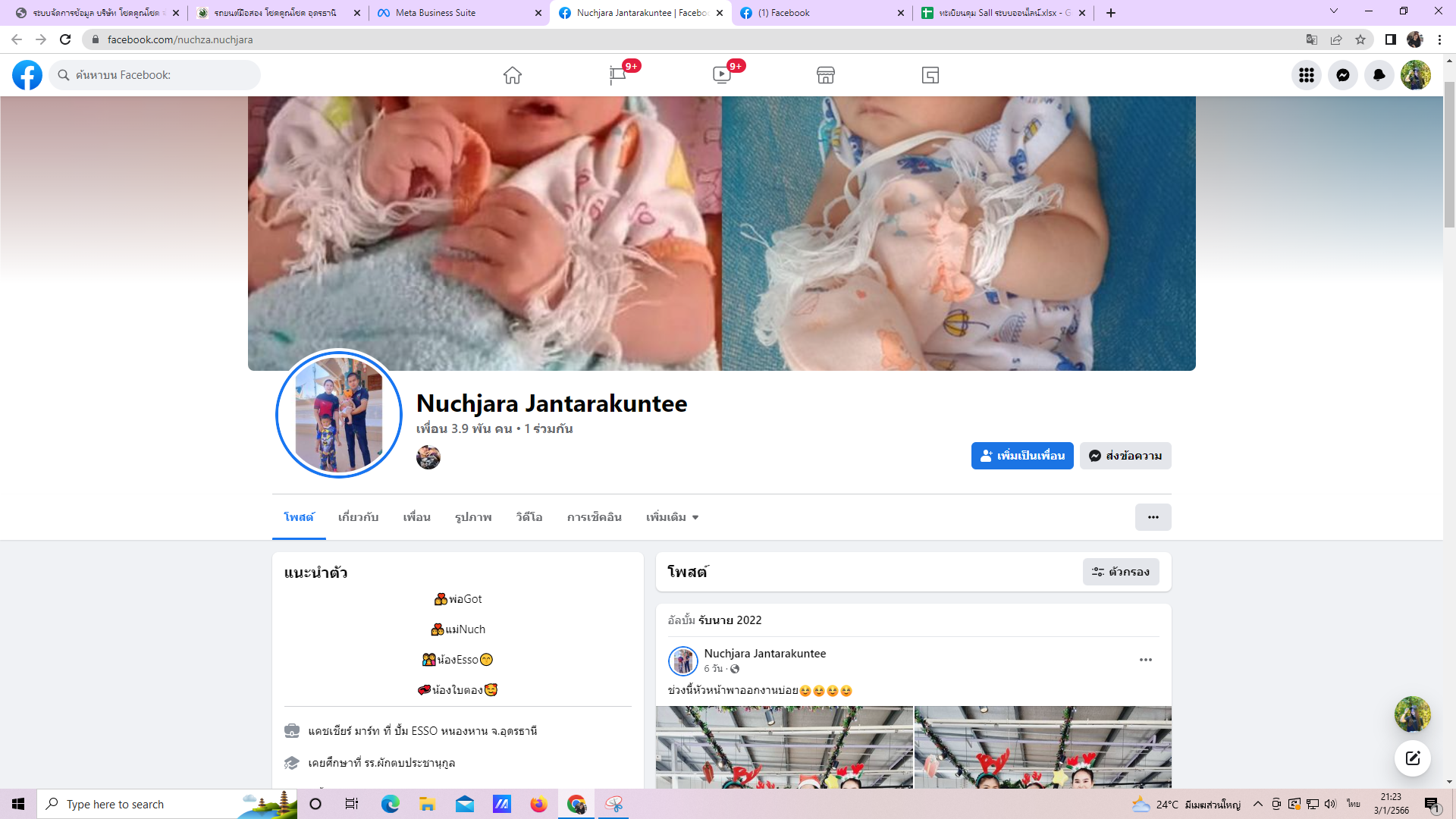Viewport: 1456px width, 819px height.
Task: Open Facebook Home feed icon
Action: pos(513,75)
